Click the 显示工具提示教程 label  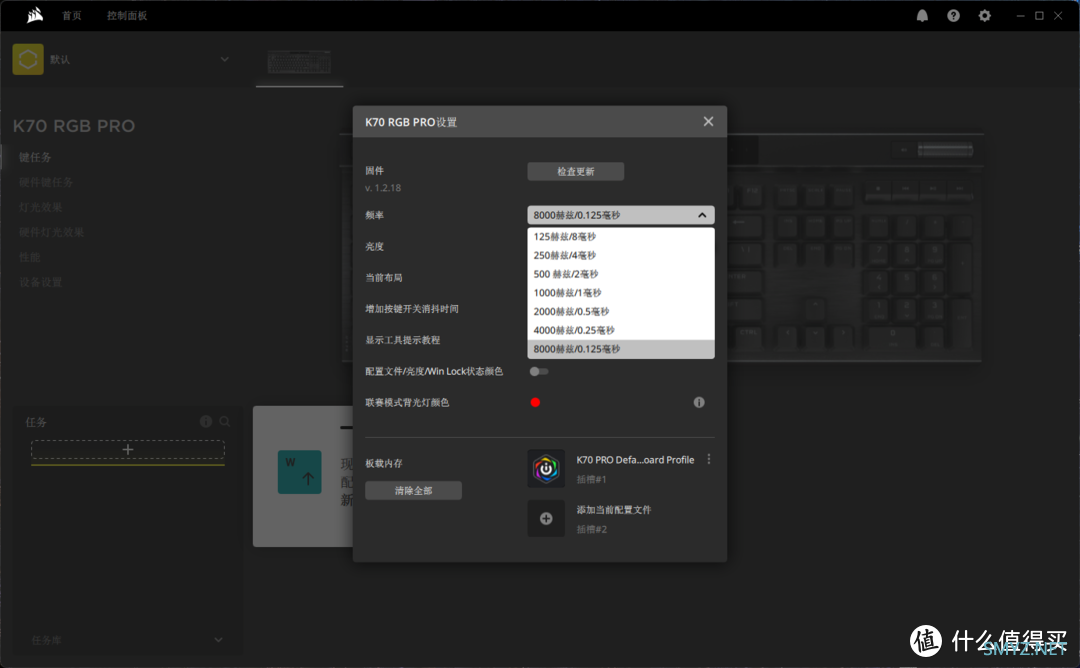(402, 340)
